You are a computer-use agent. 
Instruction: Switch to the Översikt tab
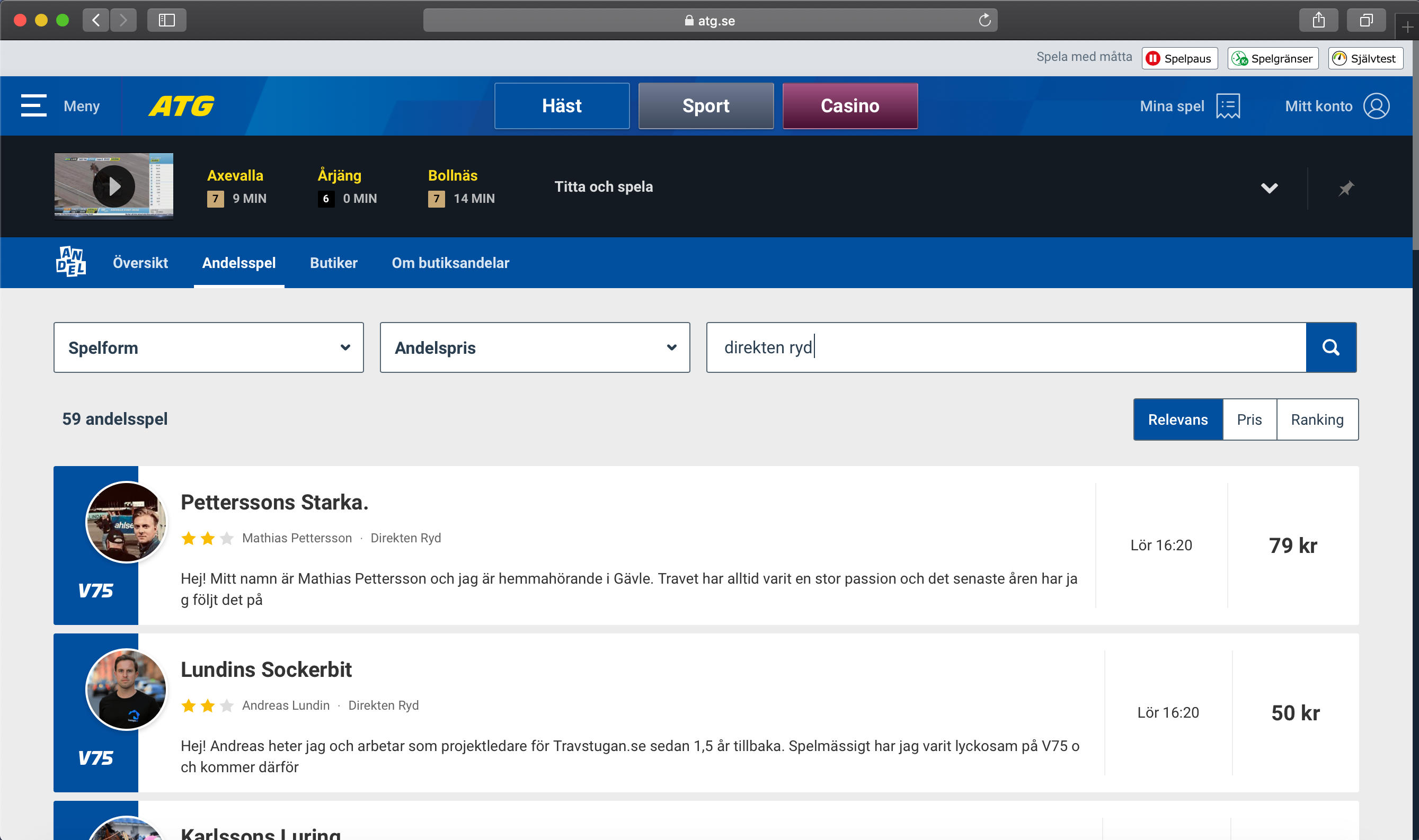click(140, 263)
